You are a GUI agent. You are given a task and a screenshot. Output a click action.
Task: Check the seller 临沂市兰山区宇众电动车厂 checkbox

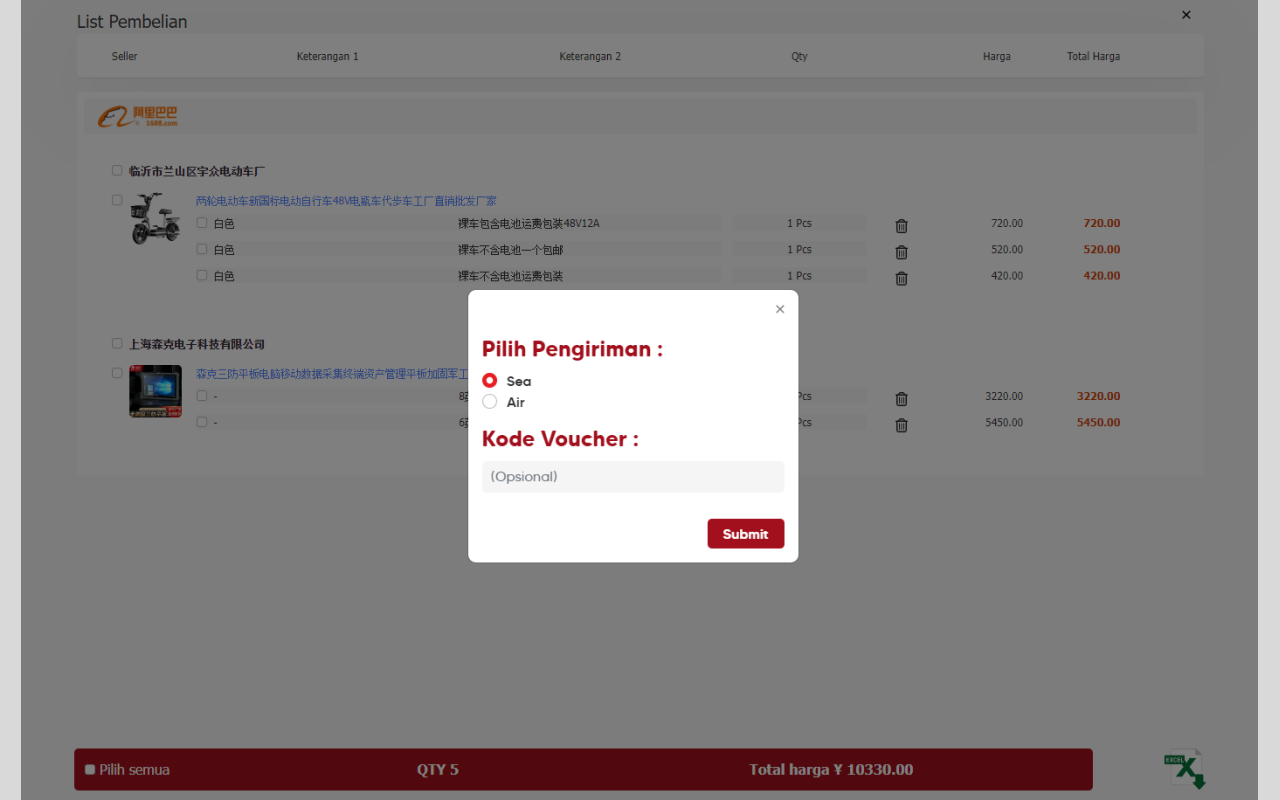(117, 170)
